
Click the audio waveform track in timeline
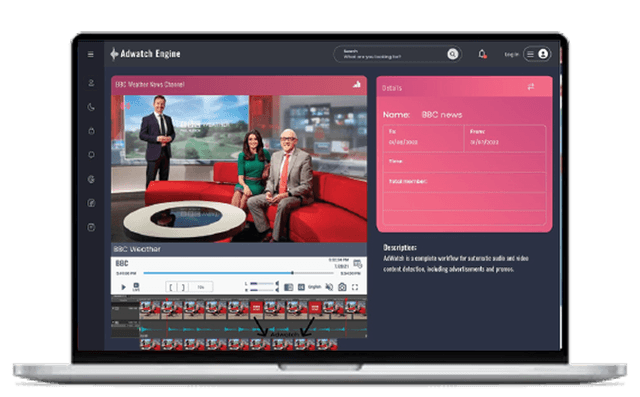tap(253, 329)
